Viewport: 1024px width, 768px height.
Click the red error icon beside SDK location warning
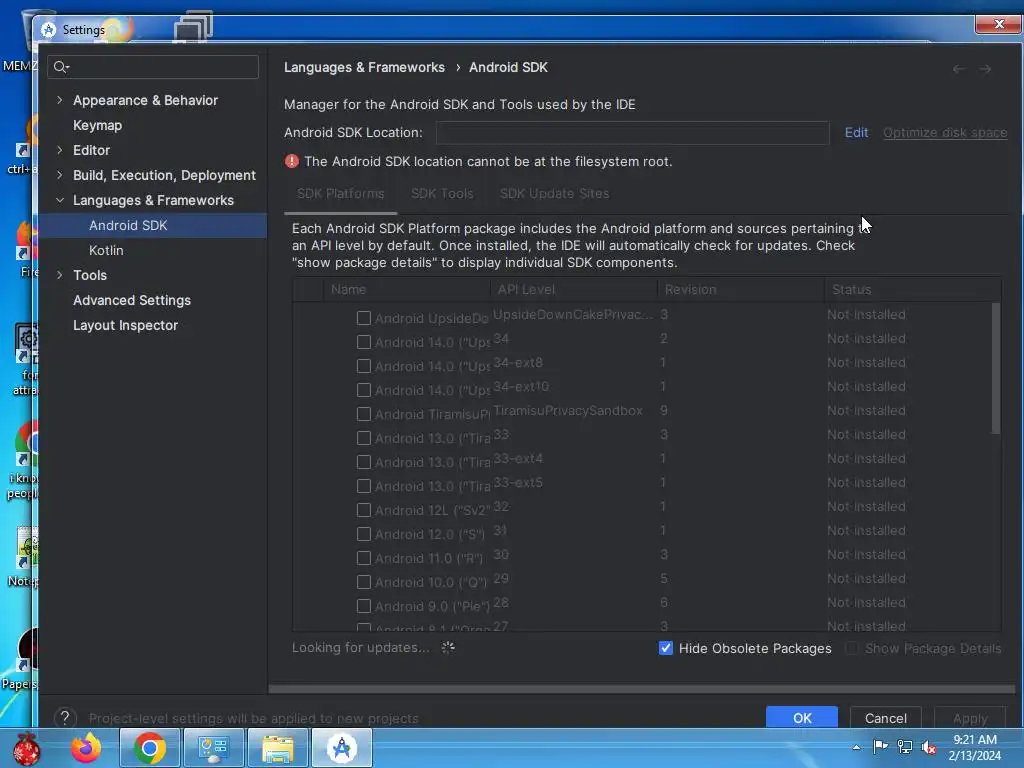coord(292,161)
